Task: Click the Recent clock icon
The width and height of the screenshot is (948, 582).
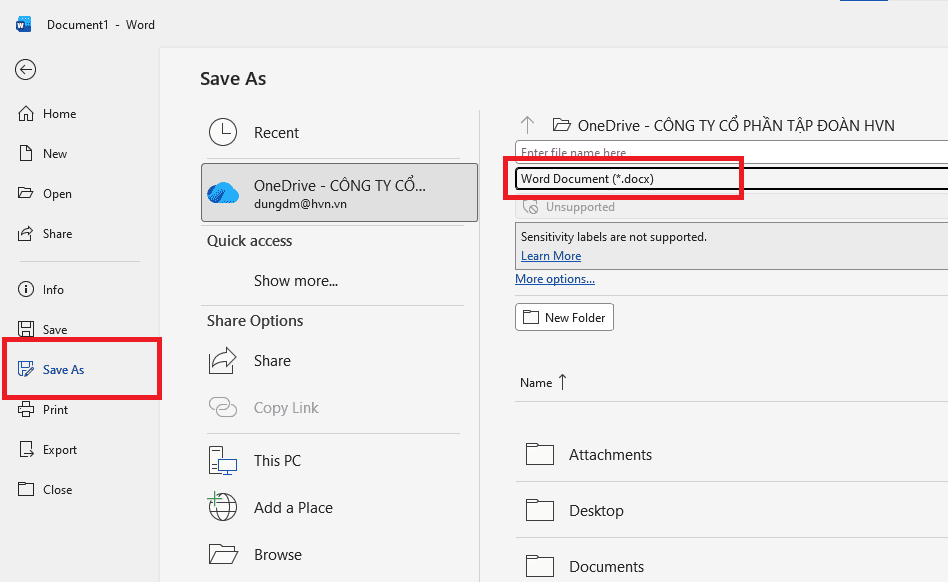Action: click(x=223, y=132)
